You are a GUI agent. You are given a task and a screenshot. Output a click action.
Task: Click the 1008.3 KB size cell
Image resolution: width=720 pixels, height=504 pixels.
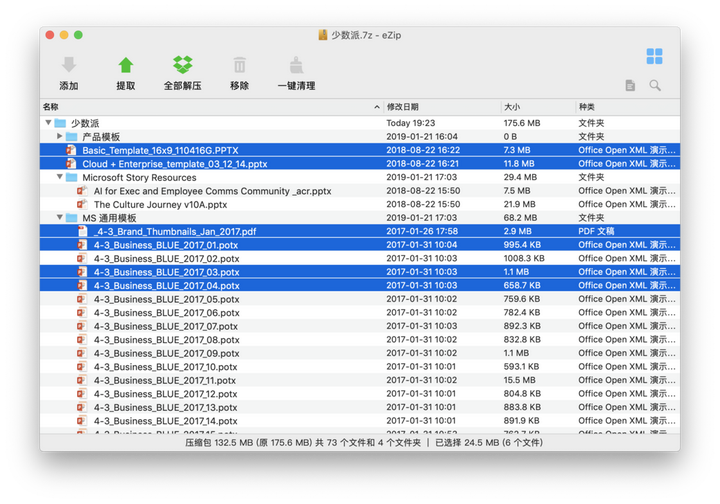click(x=524, y=258)
